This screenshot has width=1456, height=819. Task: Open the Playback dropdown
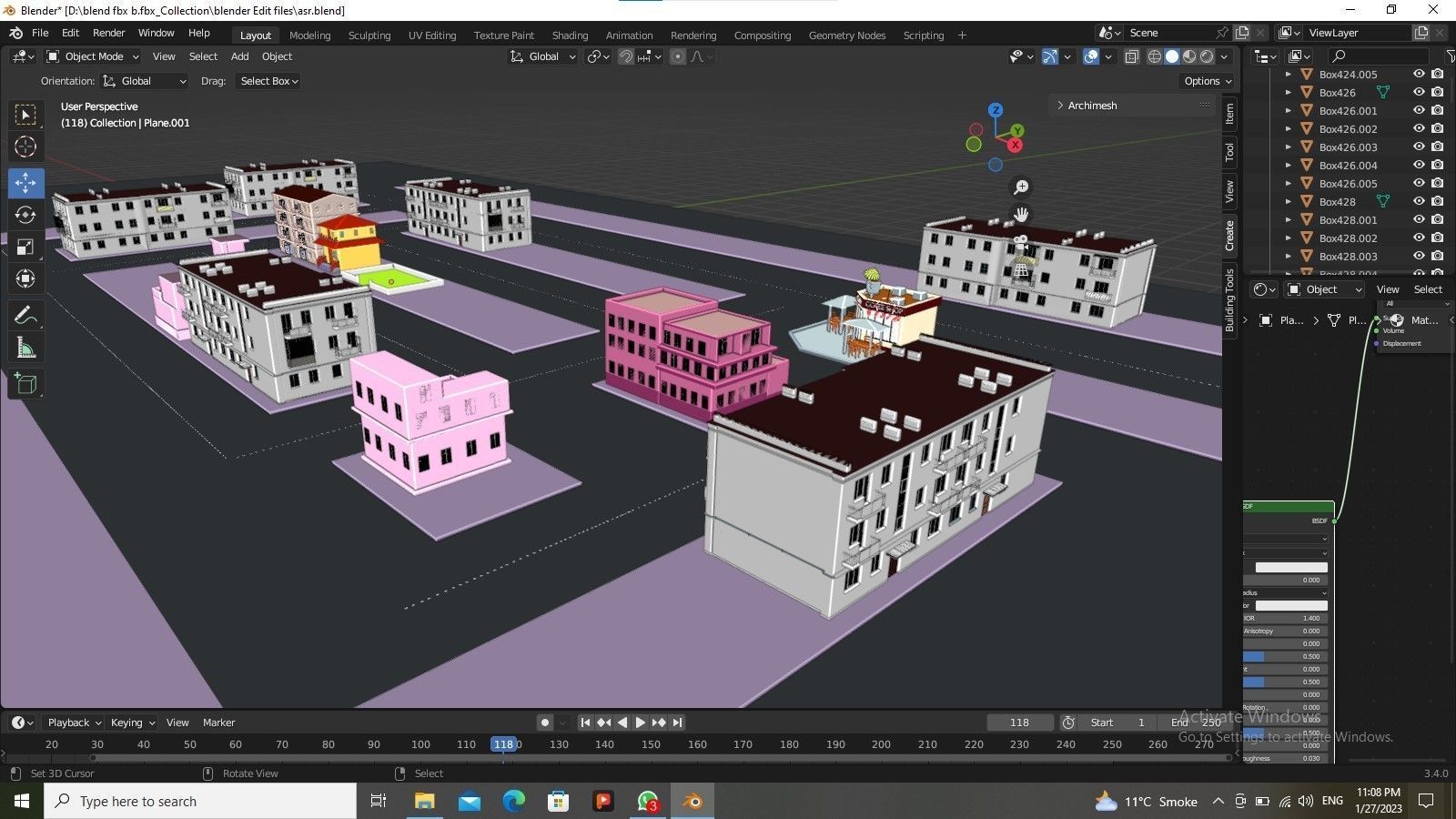coord(73,723)
